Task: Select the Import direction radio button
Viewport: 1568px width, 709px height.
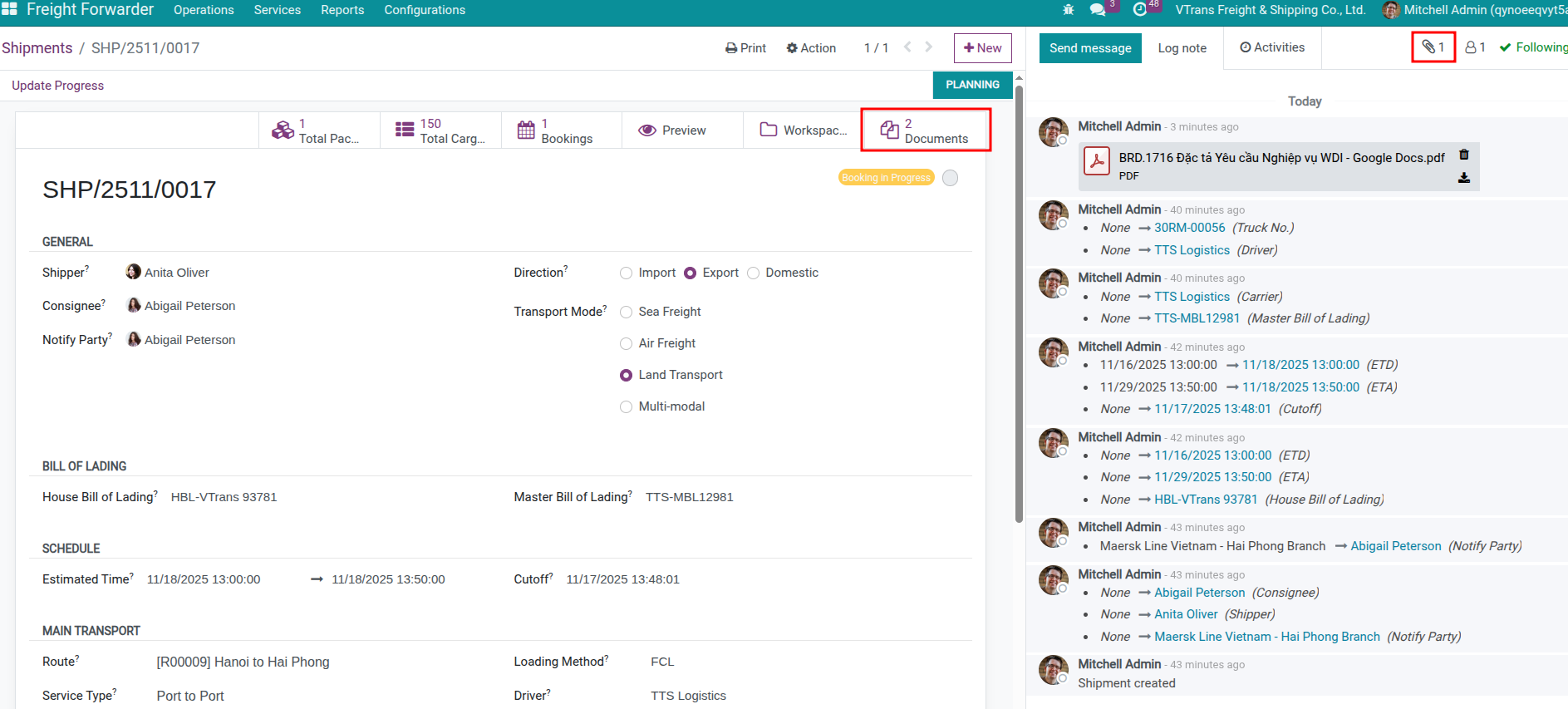Action: coord(626,273)
